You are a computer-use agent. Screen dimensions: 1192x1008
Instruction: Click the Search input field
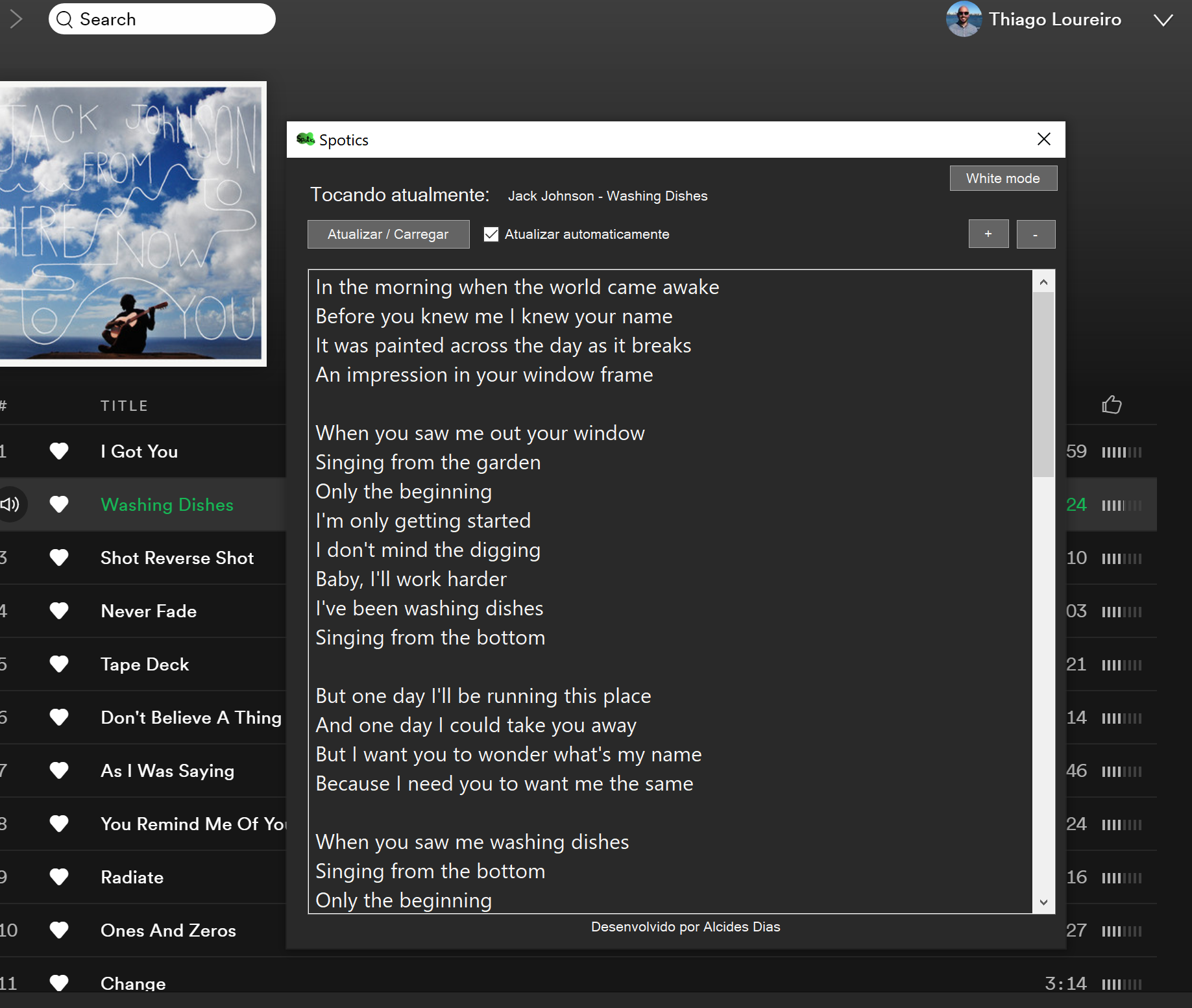pyautogui.click(x=162, y=19)
